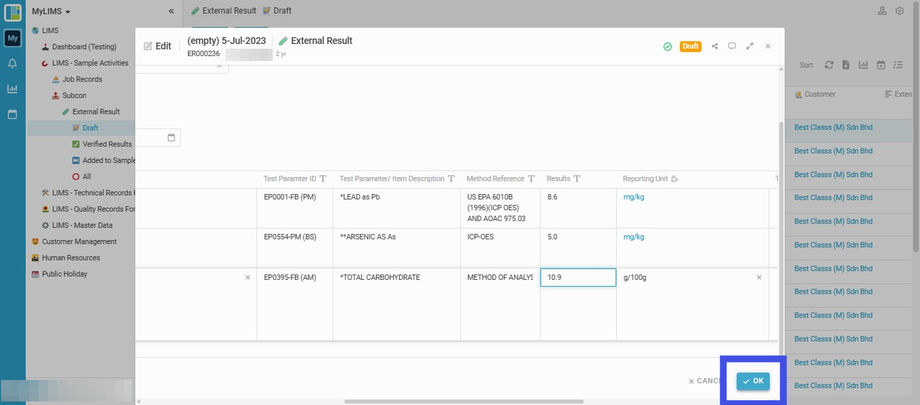
Task: Open the MyLIMS workspace dropdown
Action: (x=51, y=11)
